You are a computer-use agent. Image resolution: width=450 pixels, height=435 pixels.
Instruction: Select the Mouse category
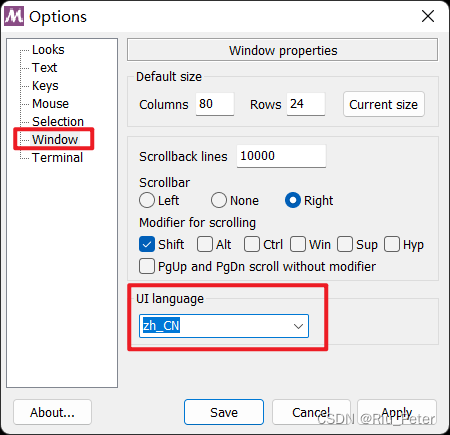50,104
